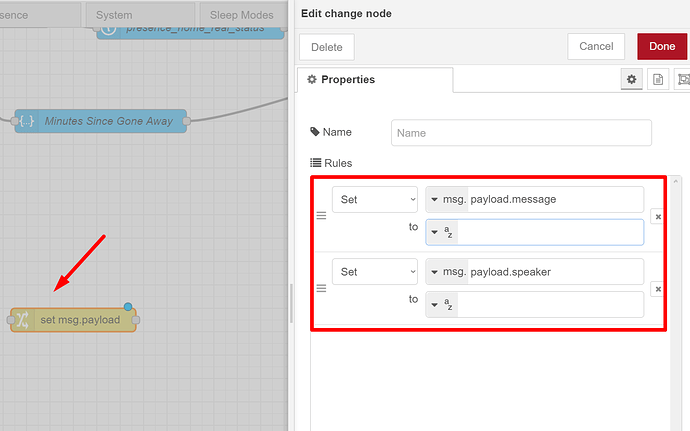Click the payload.message value input field
690x431 pixels.
[550, 232]
